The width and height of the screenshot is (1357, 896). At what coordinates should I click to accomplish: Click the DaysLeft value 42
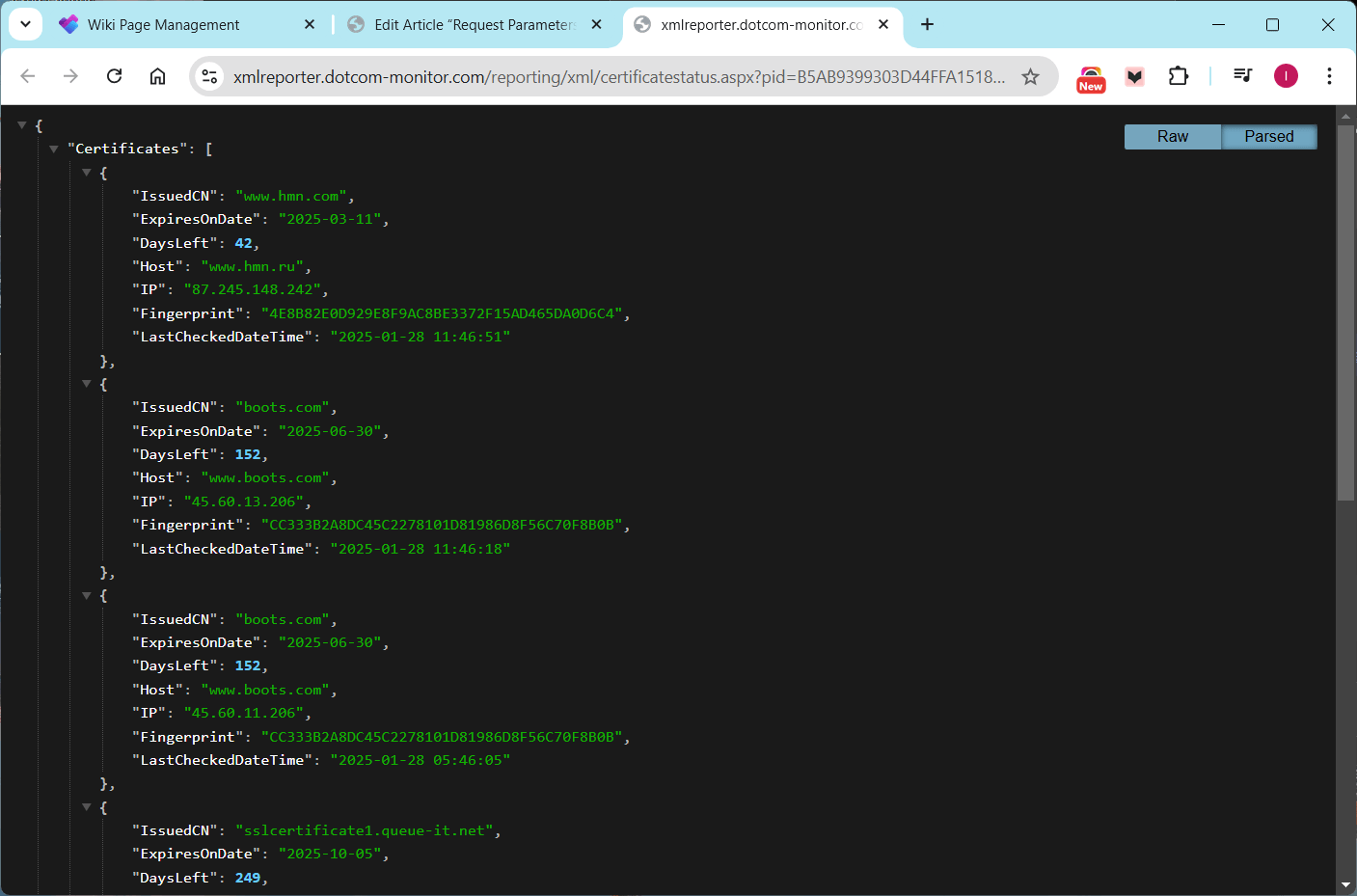(243, 243)
